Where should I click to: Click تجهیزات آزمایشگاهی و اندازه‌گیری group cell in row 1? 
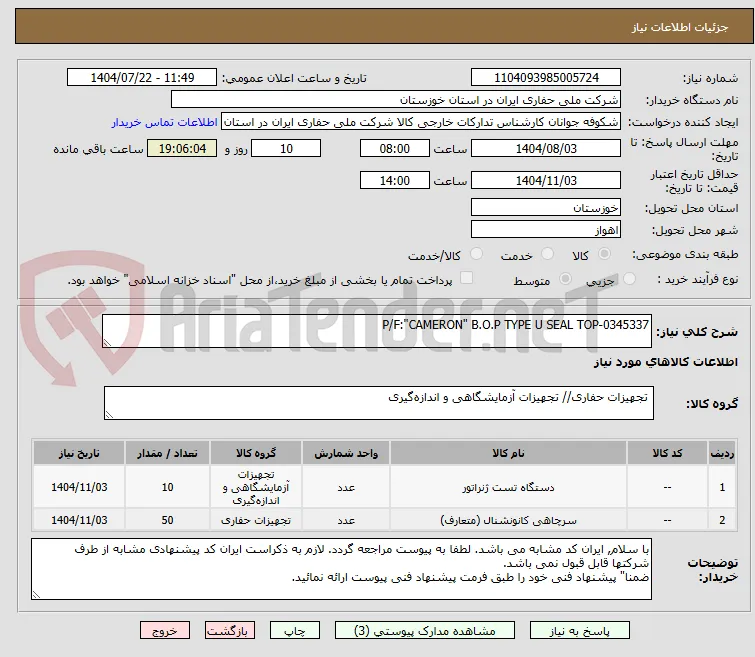[x=256, y=487]
